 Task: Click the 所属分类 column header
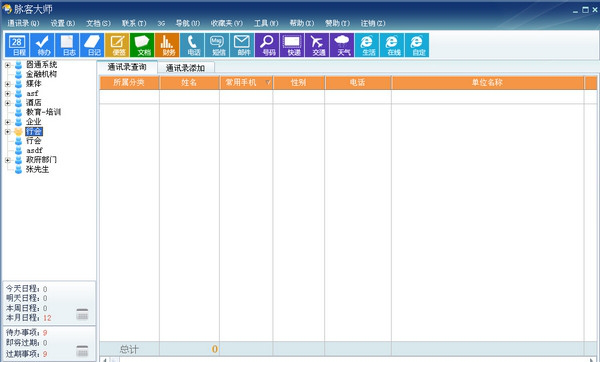tap(129, 83)
